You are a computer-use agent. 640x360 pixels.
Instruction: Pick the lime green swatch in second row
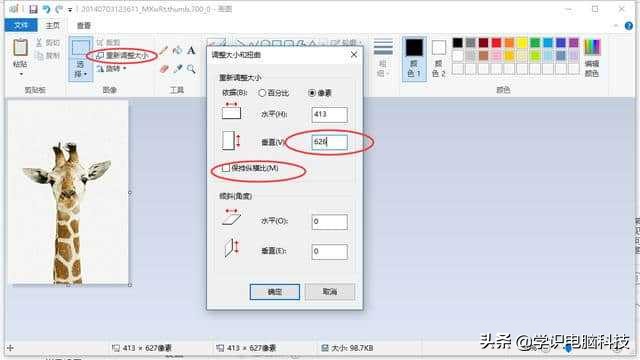point(535,56)
